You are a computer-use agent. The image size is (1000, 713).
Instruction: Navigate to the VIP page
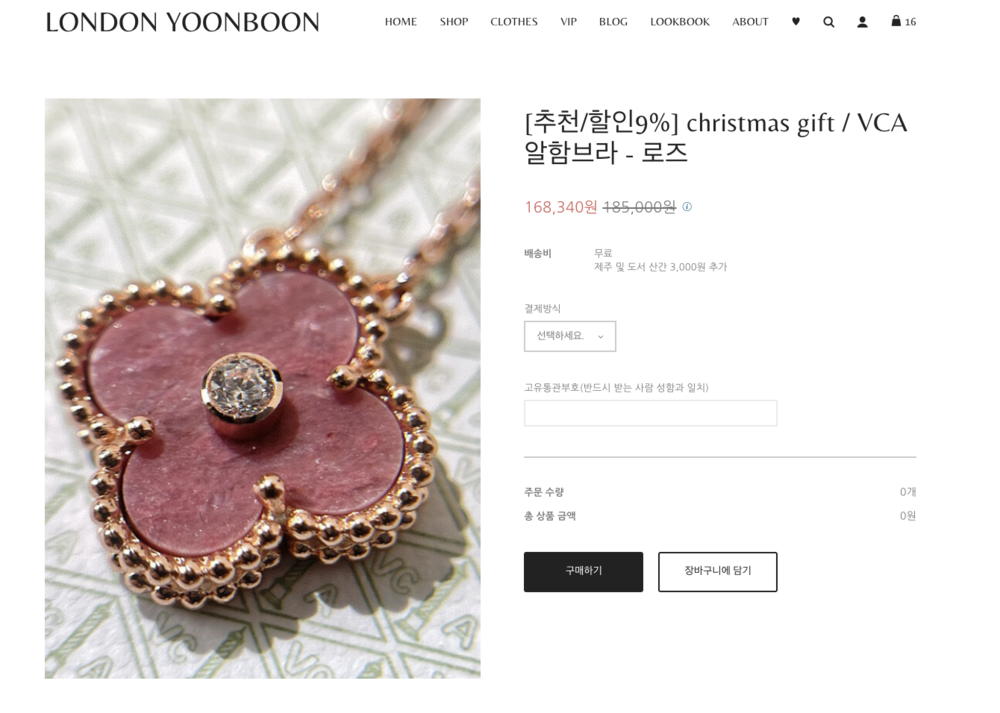click(568, 22)
